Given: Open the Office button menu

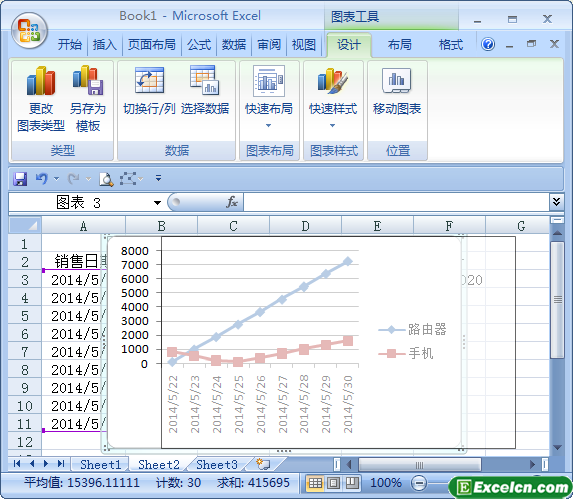Looking at the screenshot, I should (29, 31).
